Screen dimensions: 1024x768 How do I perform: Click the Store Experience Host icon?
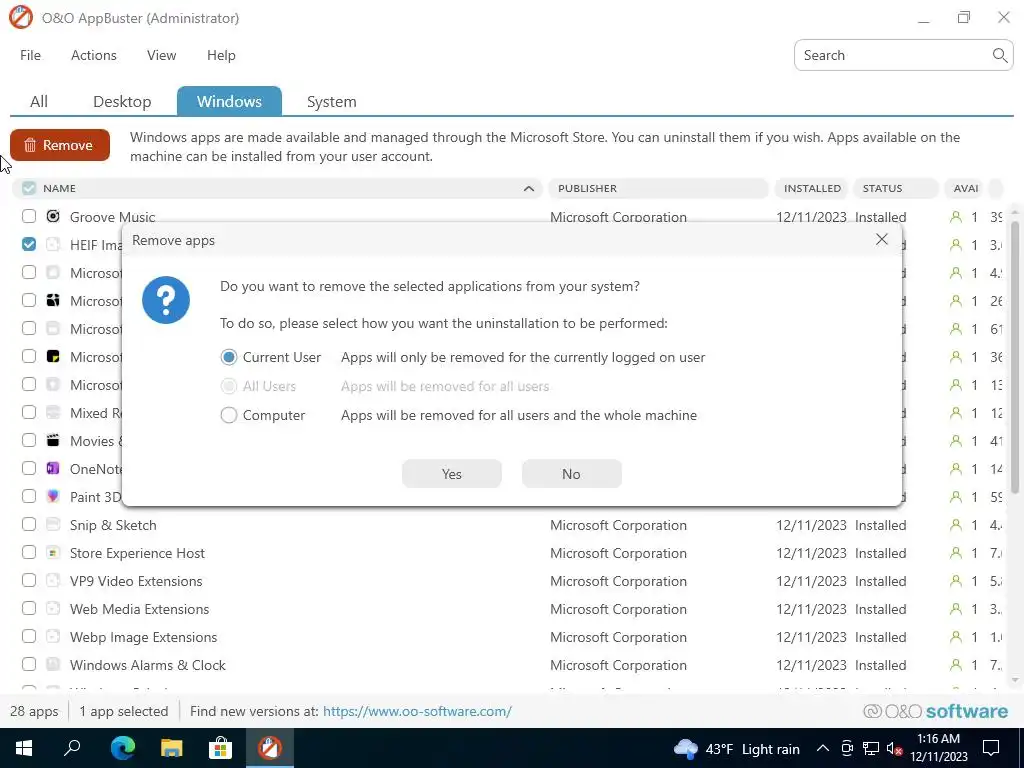click(x=54, y=552)
